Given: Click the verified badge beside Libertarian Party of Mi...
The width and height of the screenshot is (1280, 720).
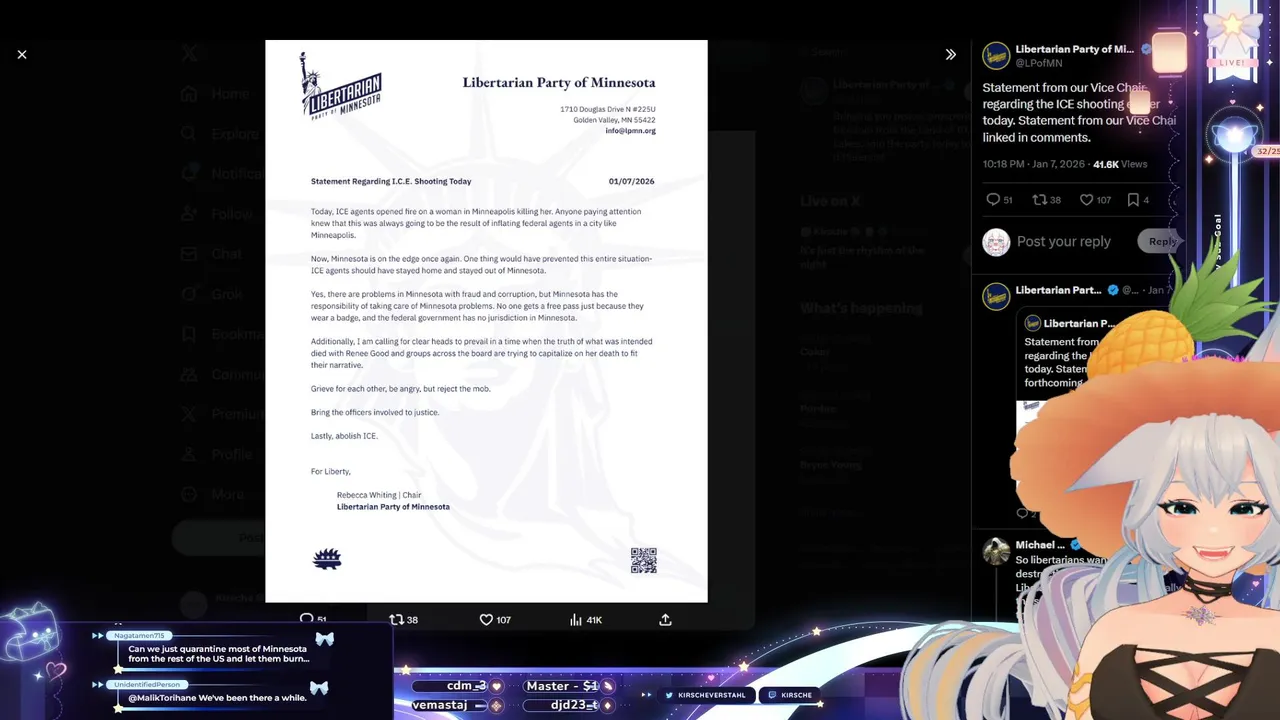Looking at the screenshot, I should (x=1147, y=49).
